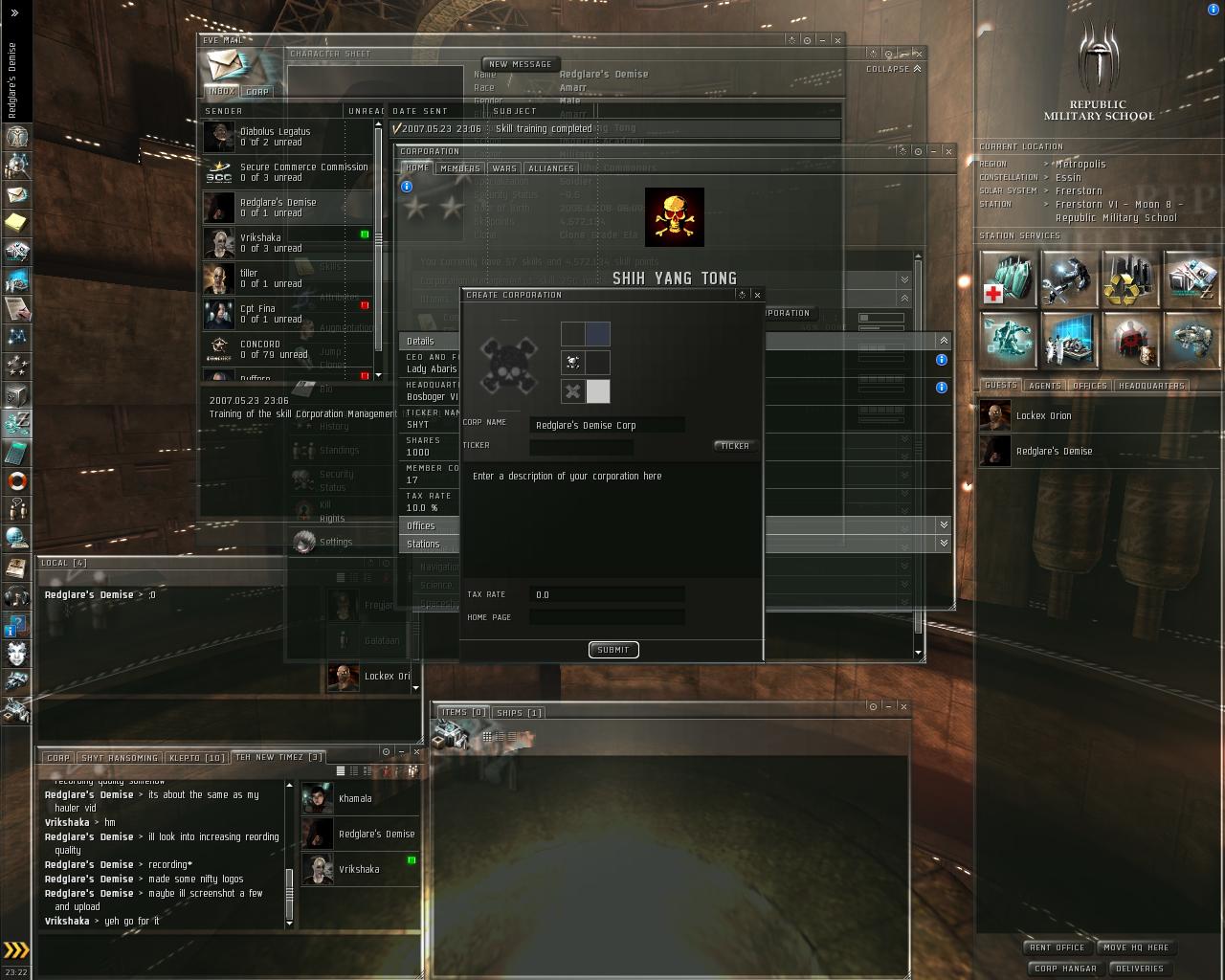Select Khamala in chat member list
Viewport: 1225px width, 980px height.
point(359,798)
